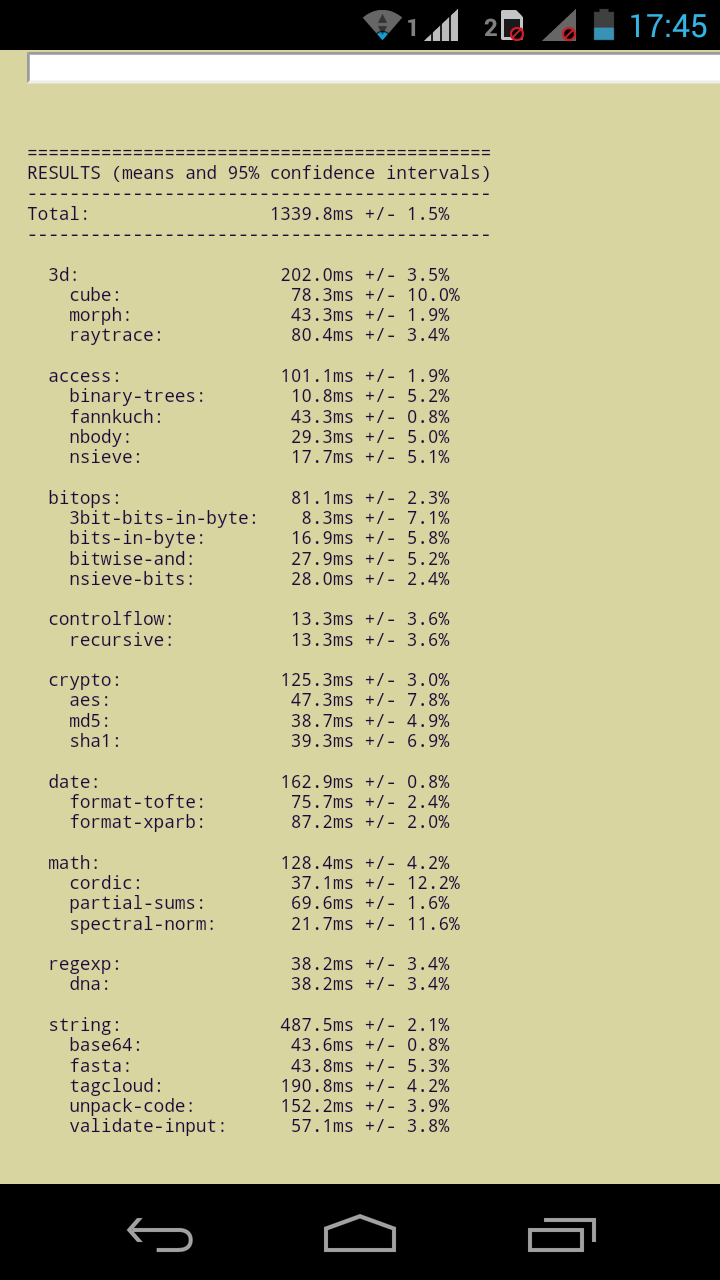Tap the 17:45 clock in status bar
This screenshot has height=1280, width=720.
[667, 25]
